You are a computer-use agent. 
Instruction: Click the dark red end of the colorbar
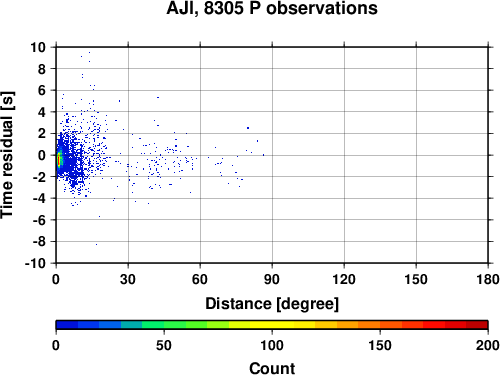pyautogui.click(x=477, y=325)
